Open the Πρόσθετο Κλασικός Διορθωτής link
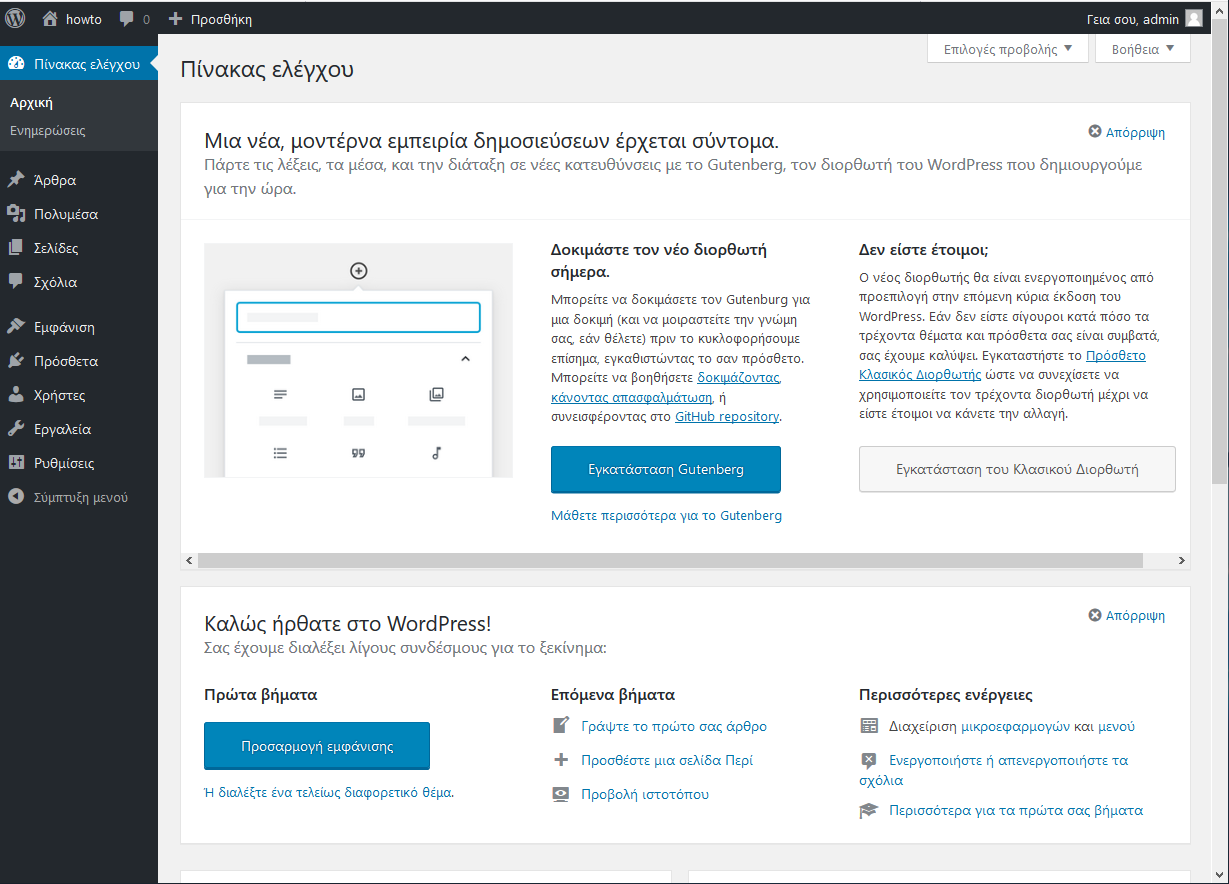Viewport: 1229px width, 884px height. pos(1003,365)
